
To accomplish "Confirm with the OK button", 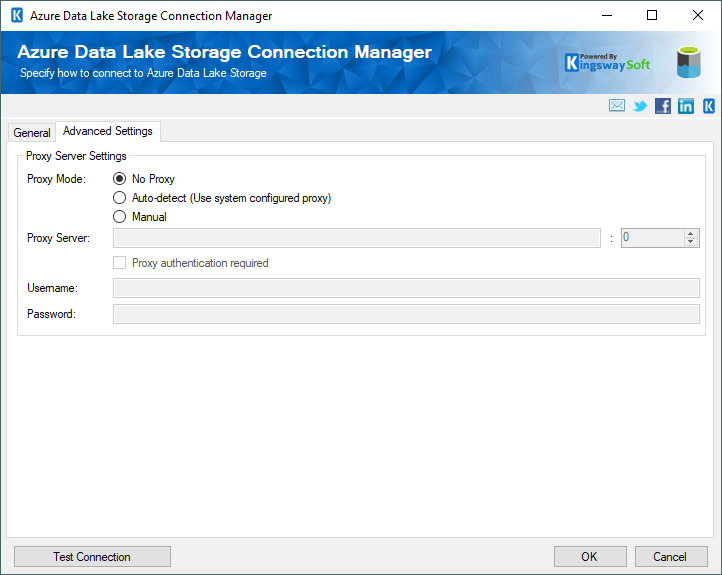I will [590, 557].
